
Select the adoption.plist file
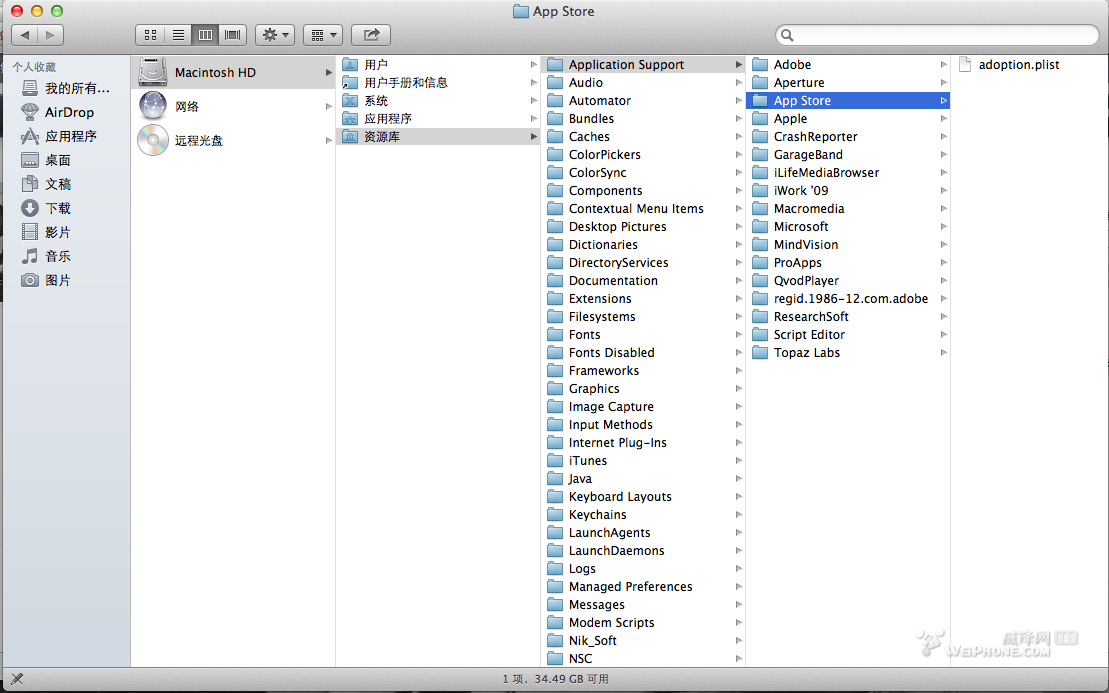pos(1018,65)
